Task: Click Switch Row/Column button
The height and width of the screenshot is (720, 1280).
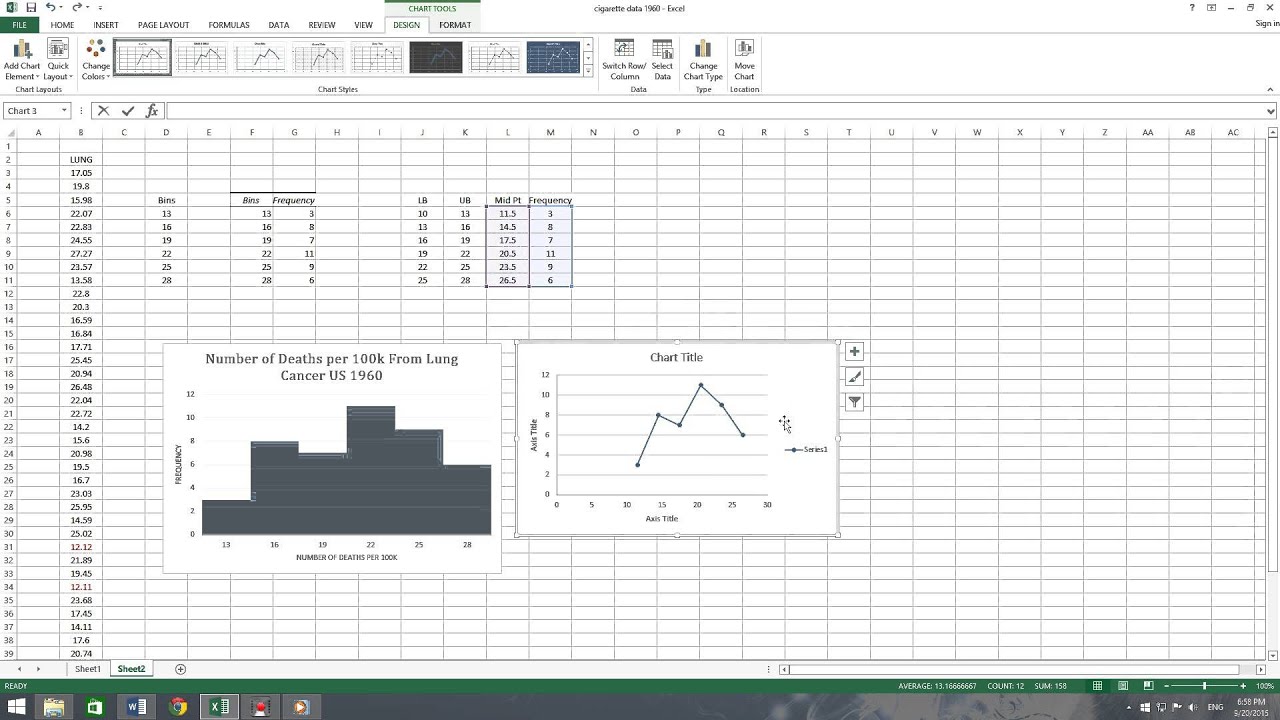Action: click(x=624, y=60)
